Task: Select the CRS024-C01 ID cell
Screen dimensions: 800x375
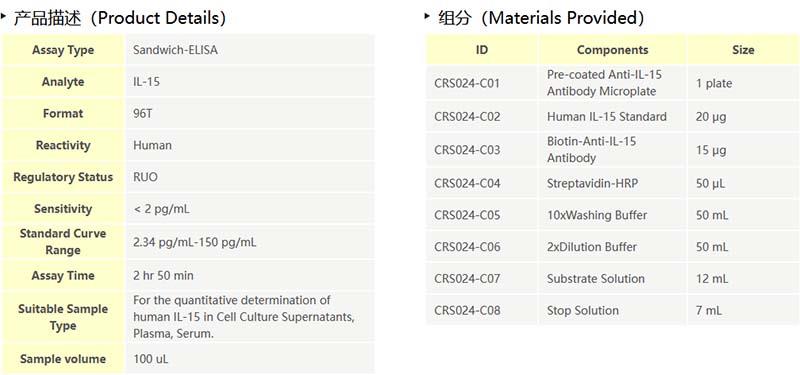Action: point(482,83)
